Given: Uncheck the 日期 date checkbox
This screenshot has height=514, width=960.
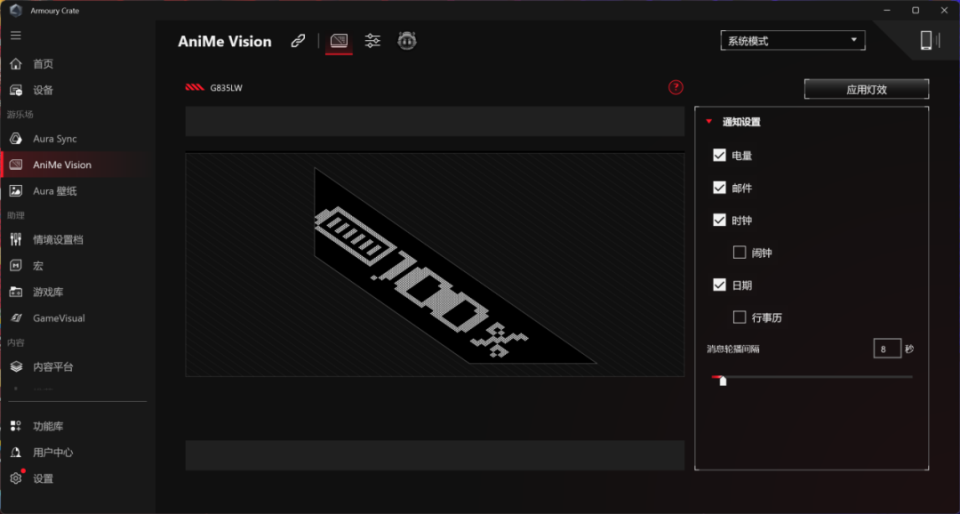Looking at the screenshot, I should click(719, 285).
